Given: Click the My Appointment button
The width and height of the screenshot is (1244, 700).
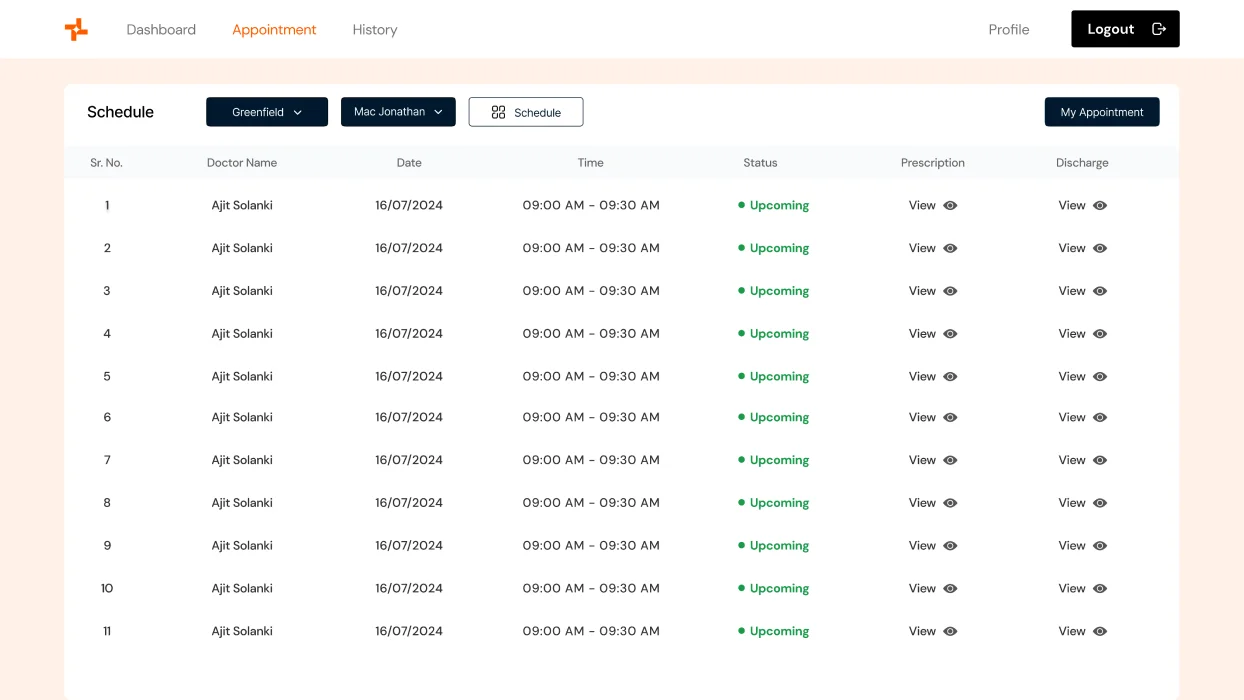Looking at the screenshot, I should point(1102,112).
